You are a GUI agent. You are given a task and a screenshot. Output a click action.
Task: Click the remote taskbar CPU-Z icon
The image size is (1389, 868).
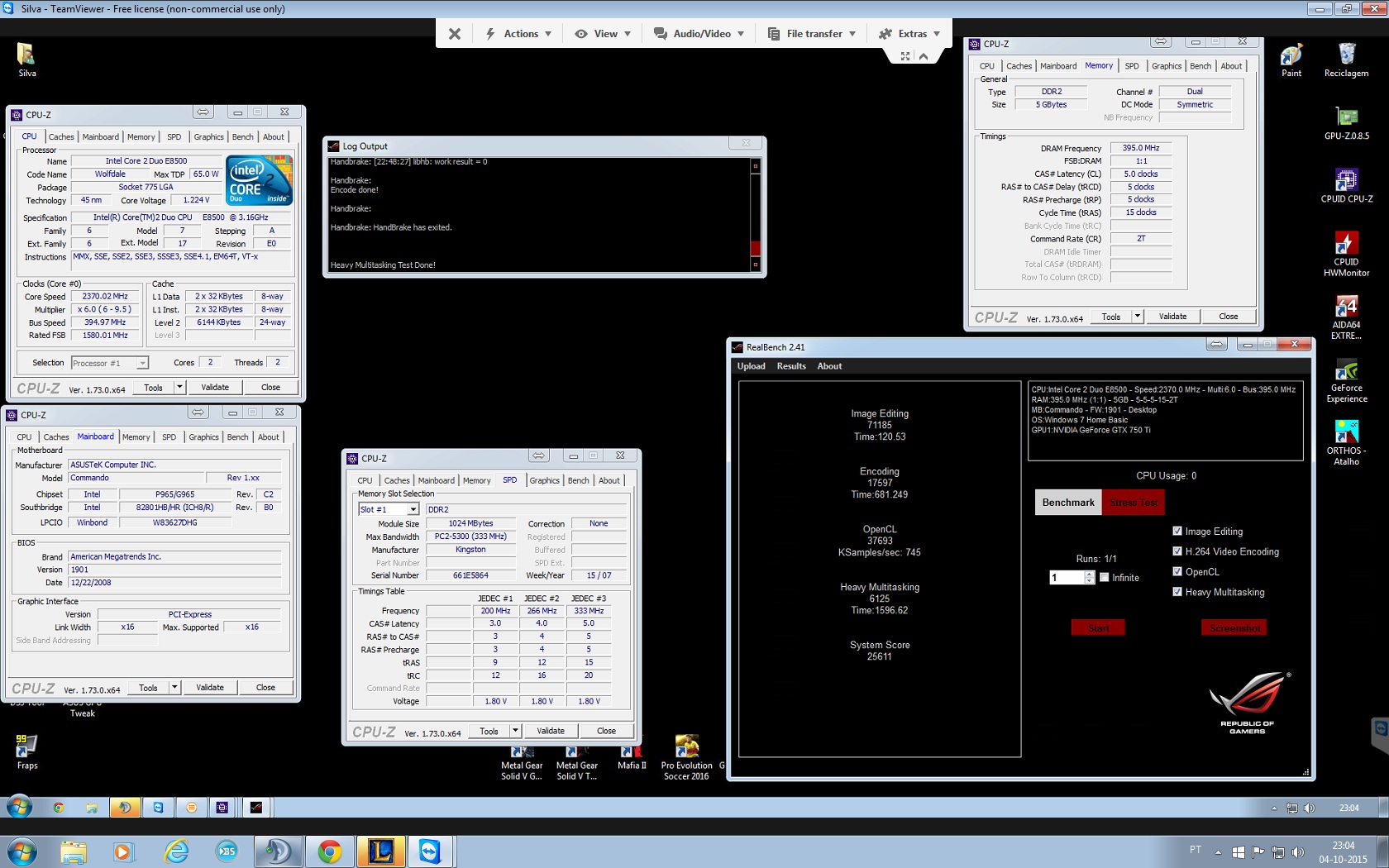click(222, 808)
